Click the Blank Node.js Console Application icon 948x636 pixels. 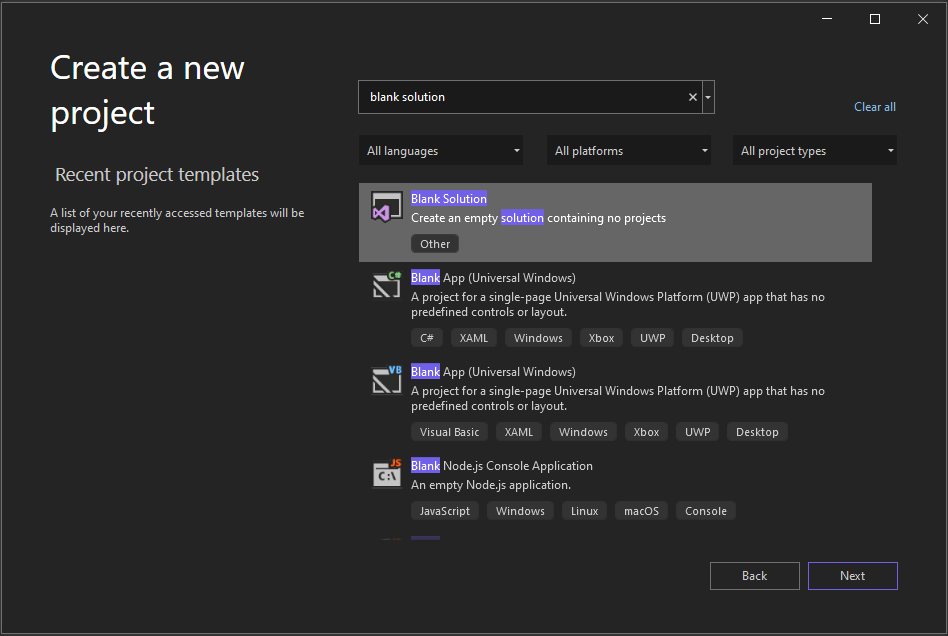(387, 473)
